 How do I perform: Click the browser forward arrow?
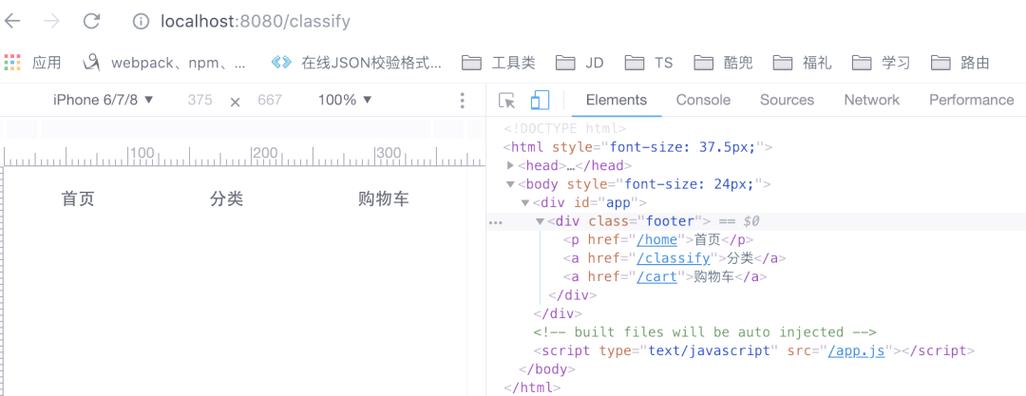coord(52,21)
